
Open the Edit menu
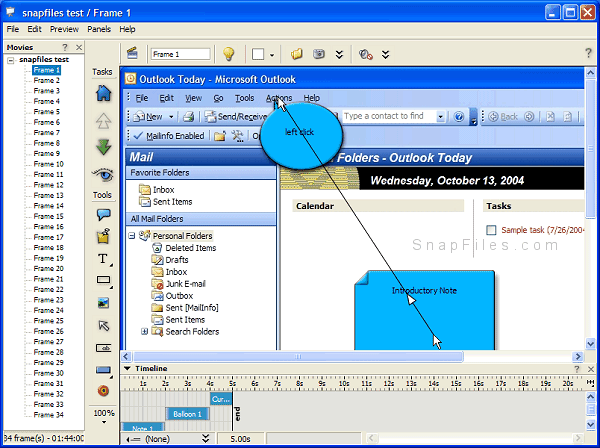(x=34, y=29)
